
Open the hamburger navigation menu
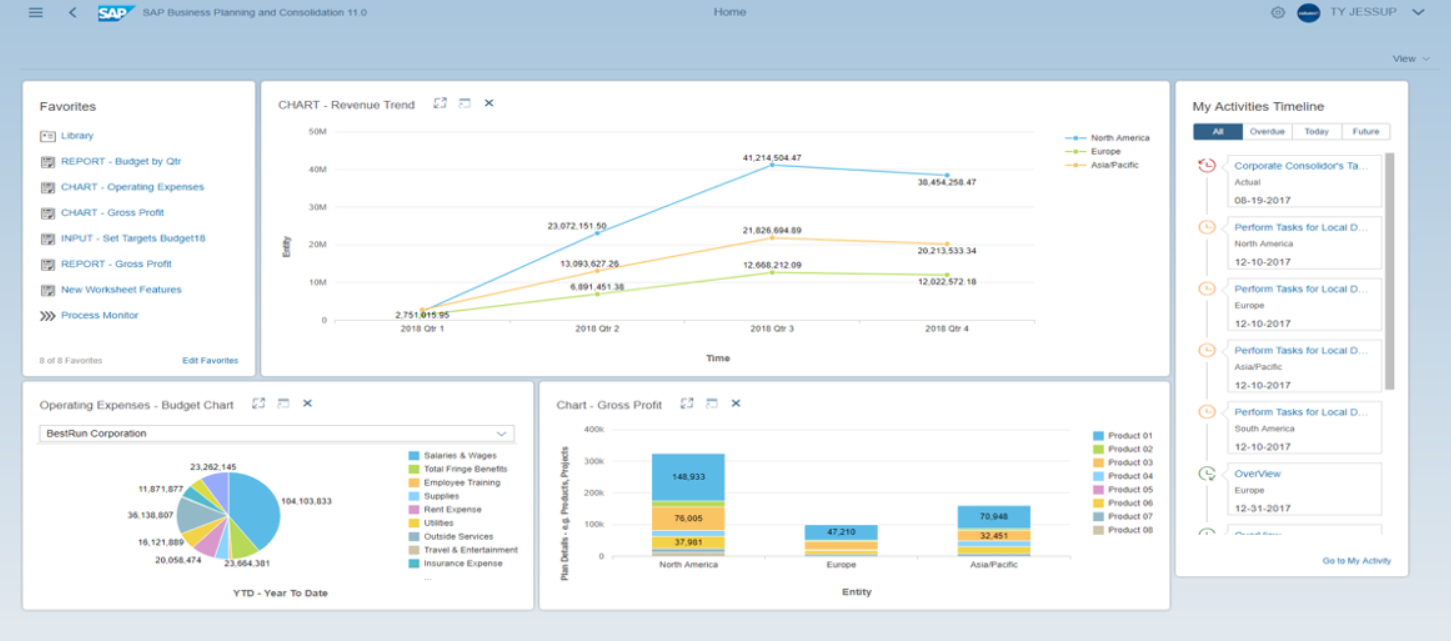[36, 12]
